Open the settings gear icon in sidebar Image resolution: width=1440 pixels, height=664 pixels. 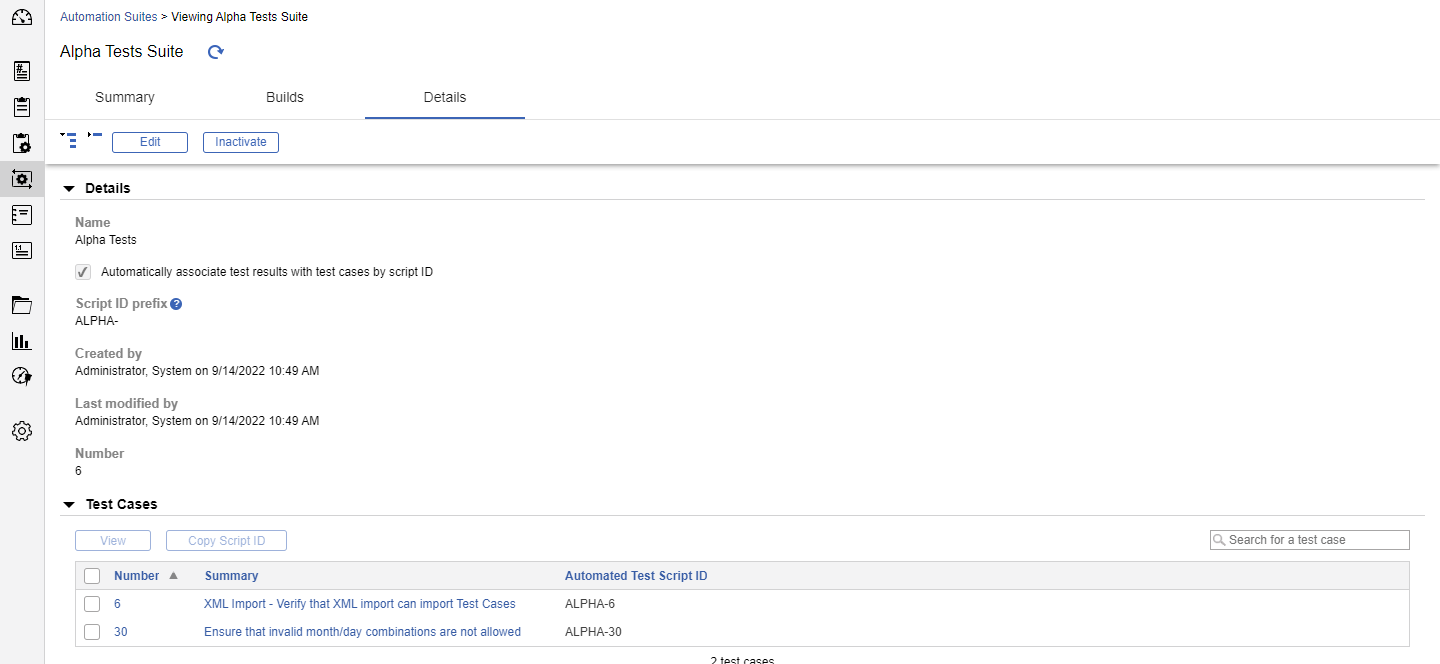point(22,431)
